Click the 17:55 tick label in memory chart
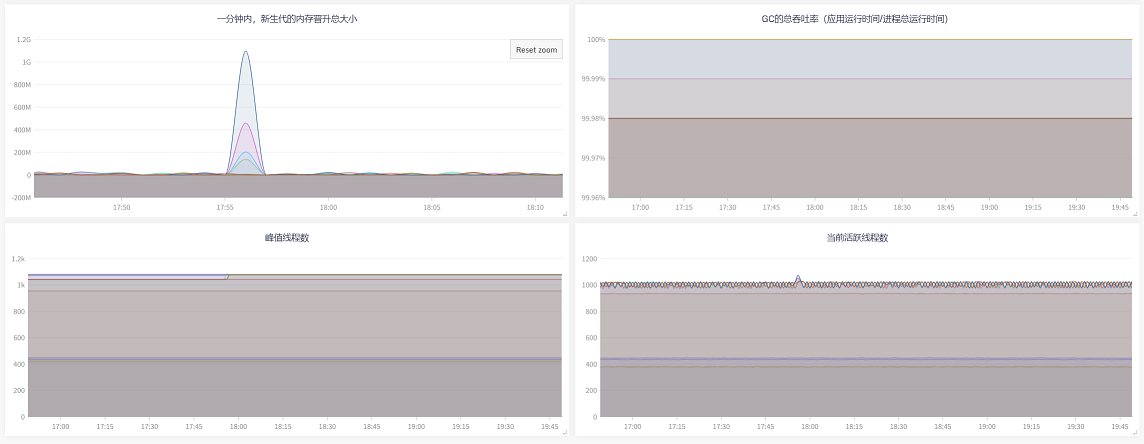Screen dimensions: 1144x444 [225, 207]
